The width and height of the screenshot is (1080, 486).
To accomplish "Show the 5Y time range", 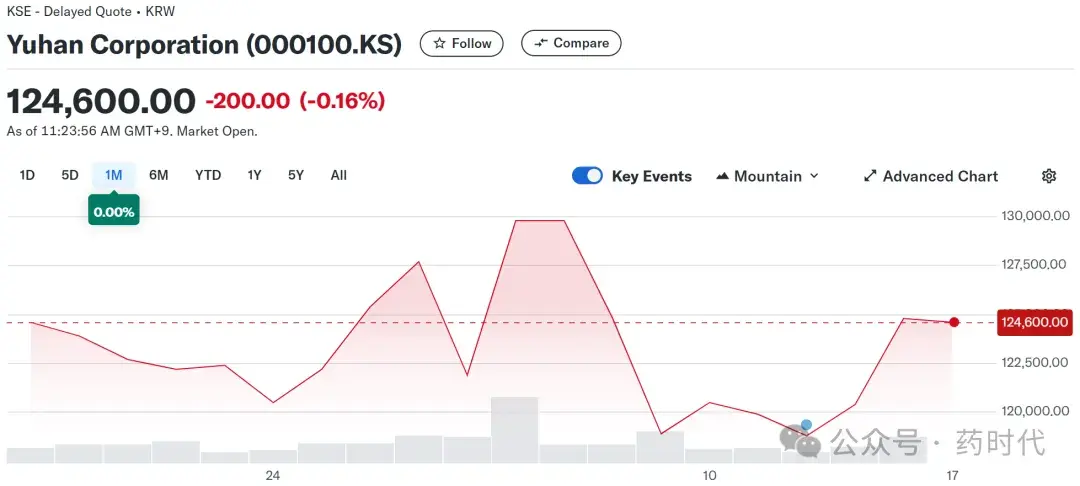I will click(x=296, y=175).
